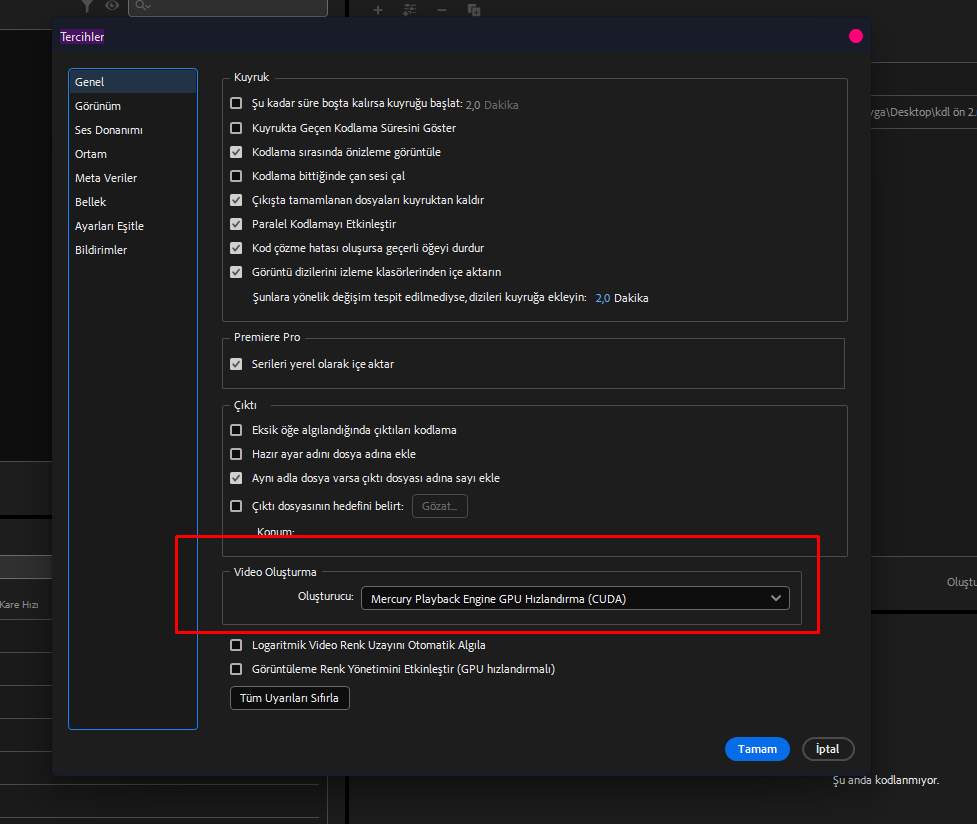Select the Genel category in sidebar
Image resolution: width=977 pixels, height=824 pixels.
(x=133, y=82)
